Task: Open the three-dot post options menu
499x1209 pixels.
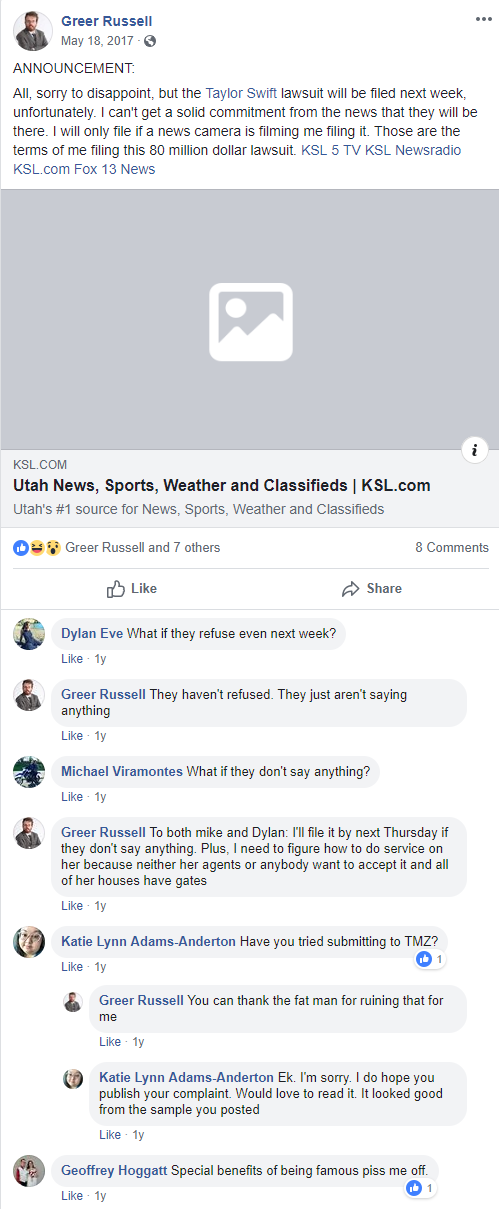Action: [483, 20]
